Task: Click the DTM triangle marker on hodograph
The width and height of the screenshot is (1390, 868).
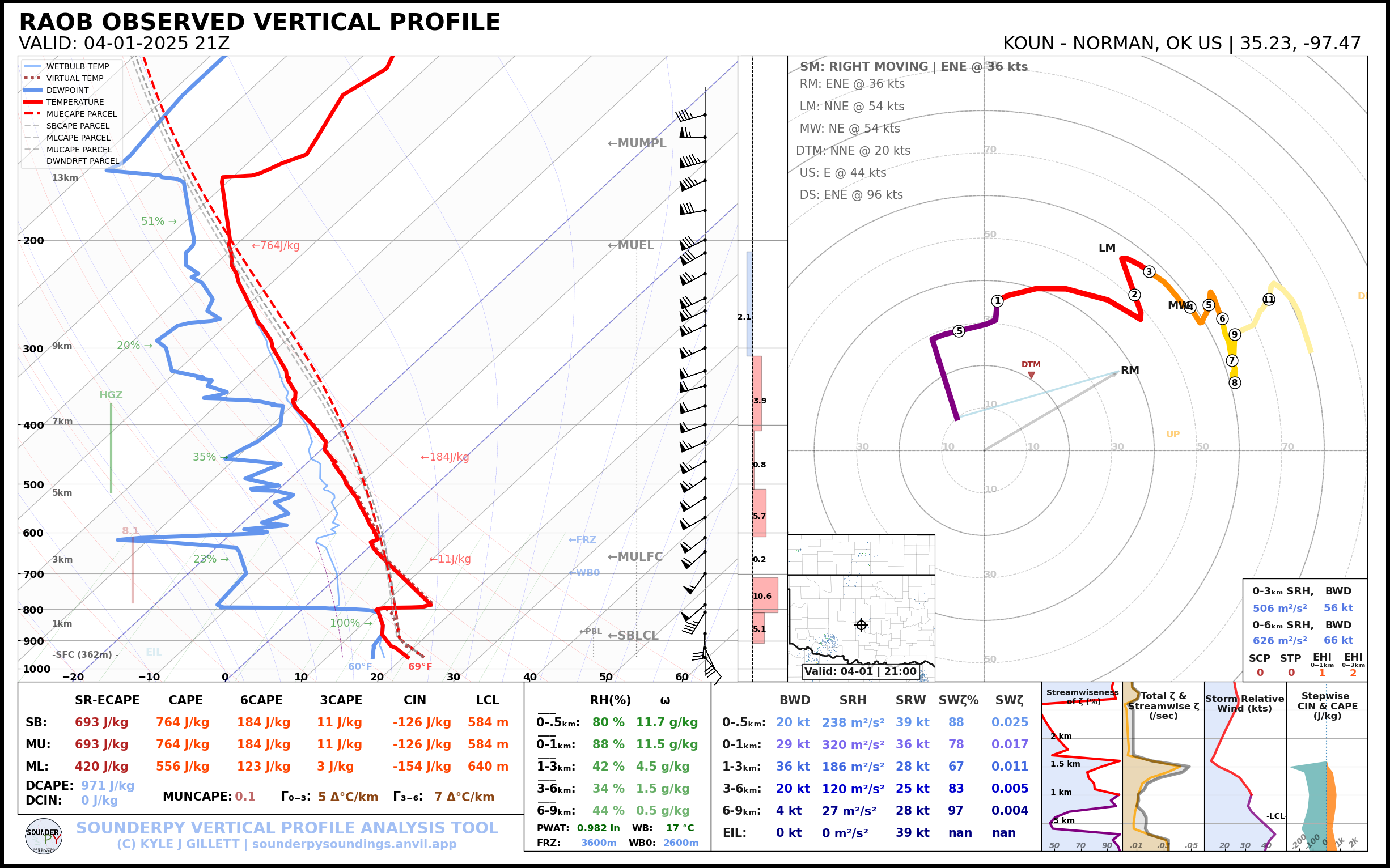Action: point(1031,375)
